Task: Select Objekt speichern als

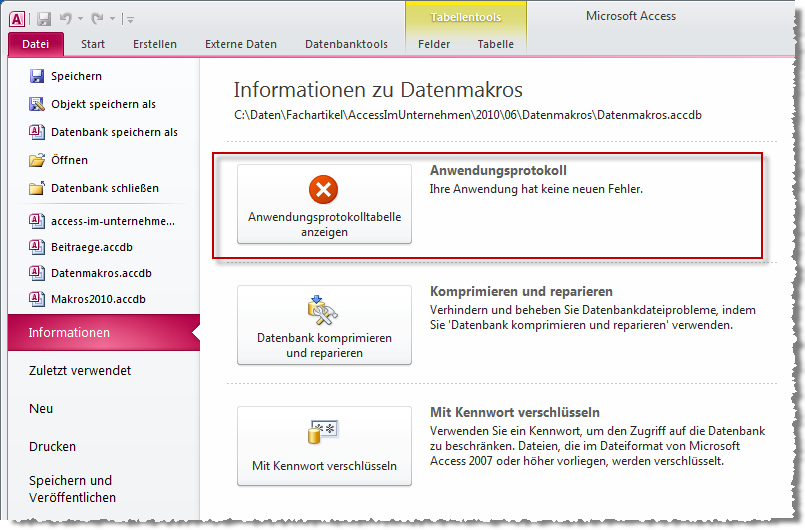Action: [103, 104]
